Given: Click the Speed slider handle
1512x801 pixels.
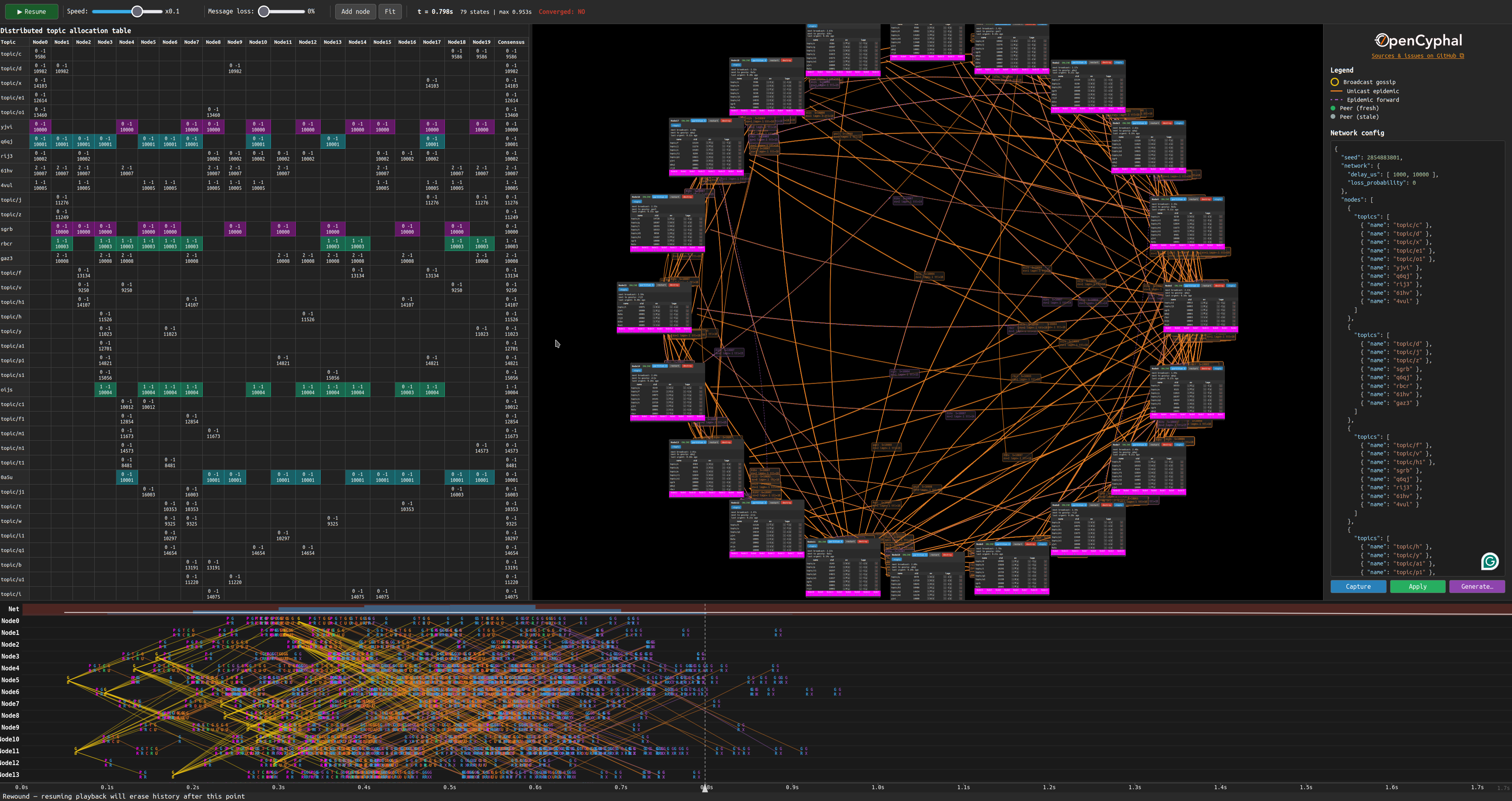Looking at the screenshot, I should point(137,11).
